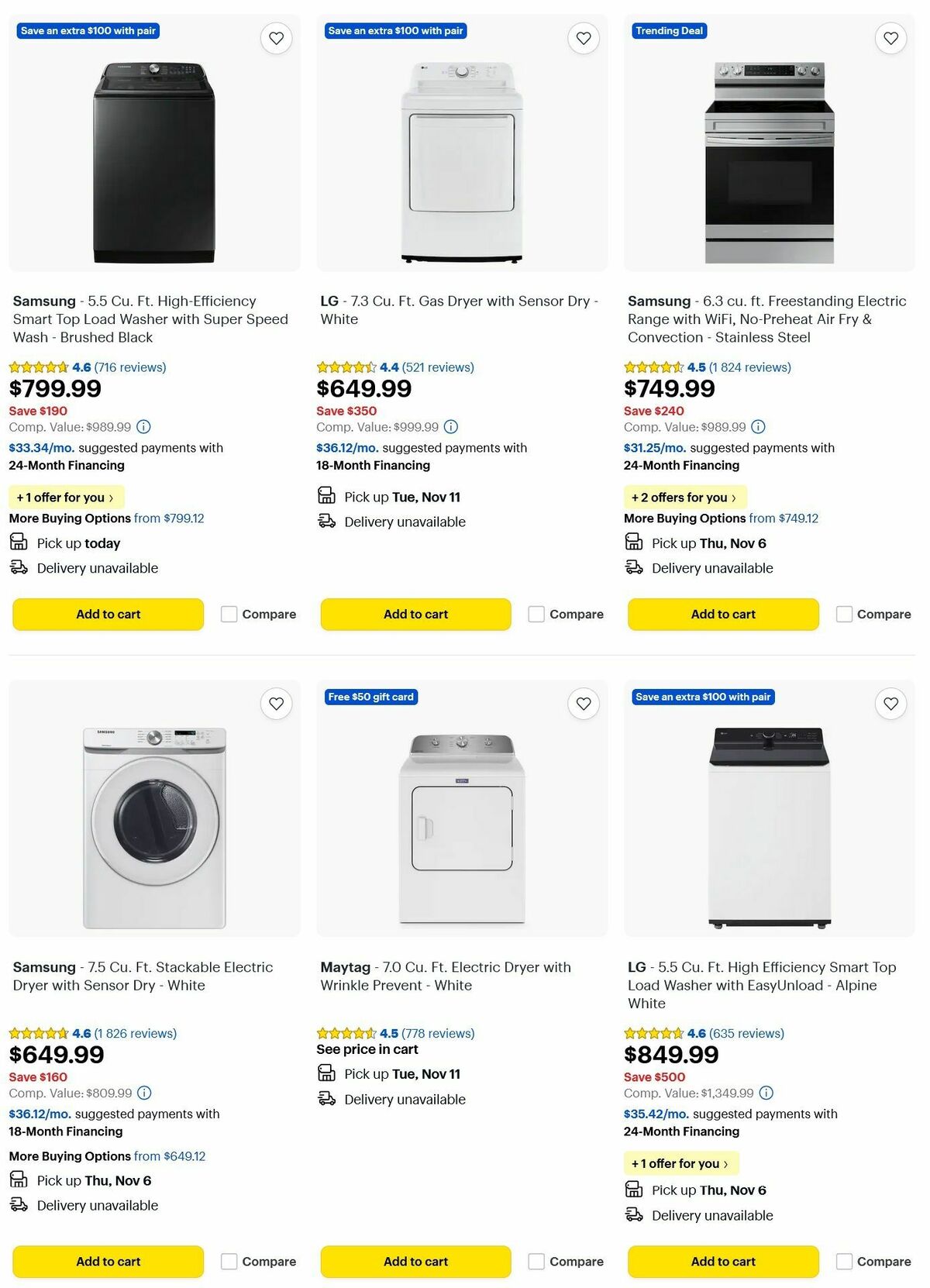Add the Samsung electric range to cart
Screen dimensions: 930x1288
722,614
